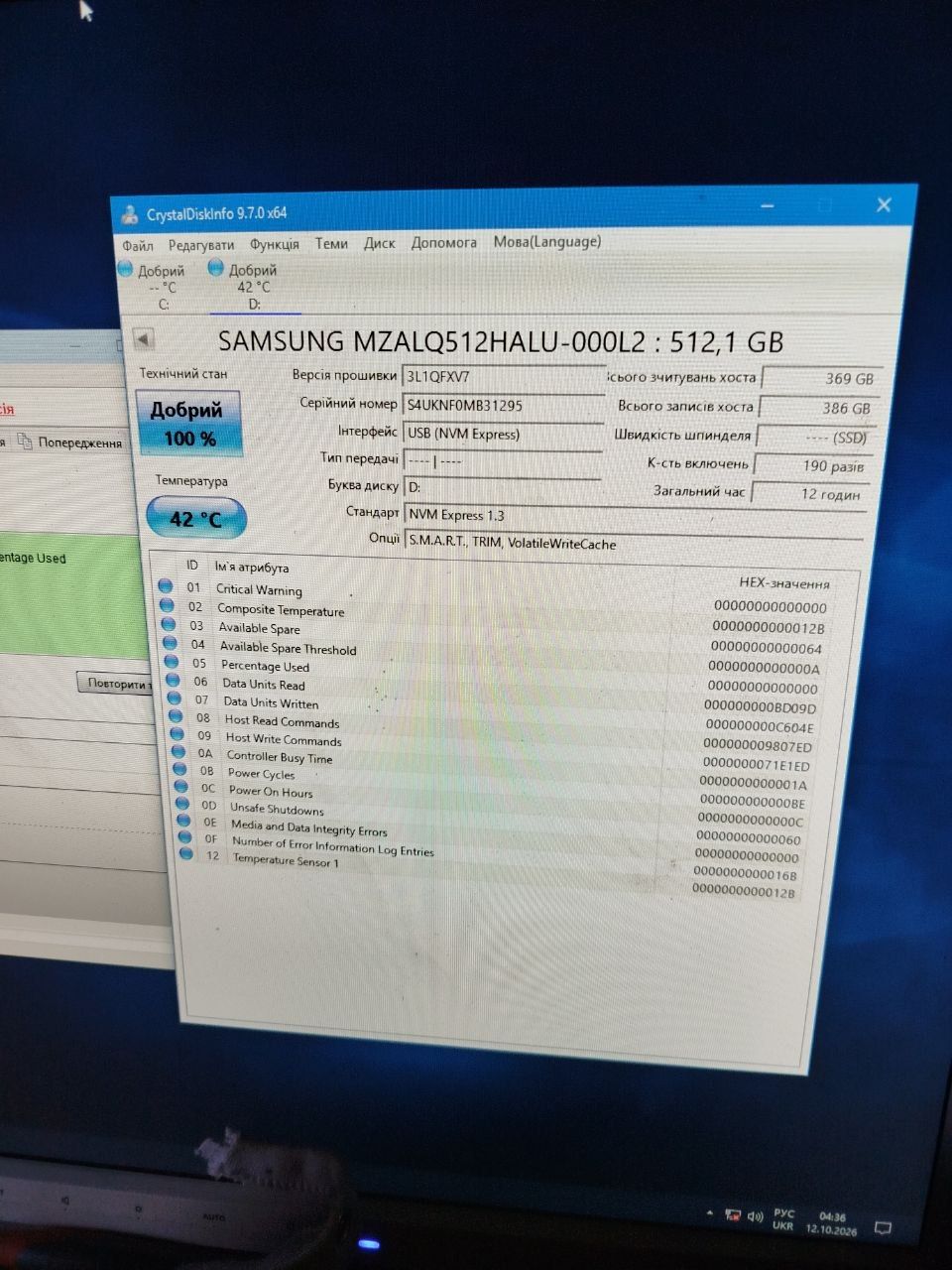Open the Теми menu
Image resolution: width=952 pixels, height=1270 pixels.
(x=331, y=243)
